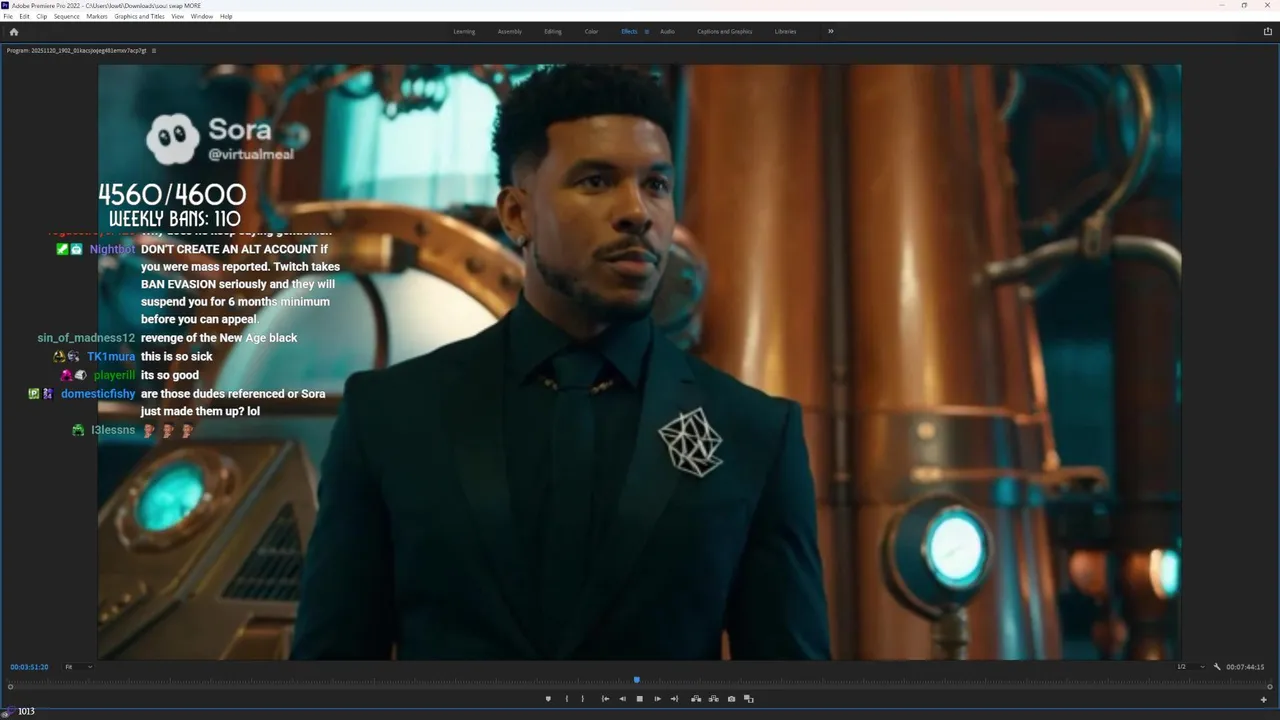
Task: Switch to the Assembly workspace
Action: [x=510, y=31]
